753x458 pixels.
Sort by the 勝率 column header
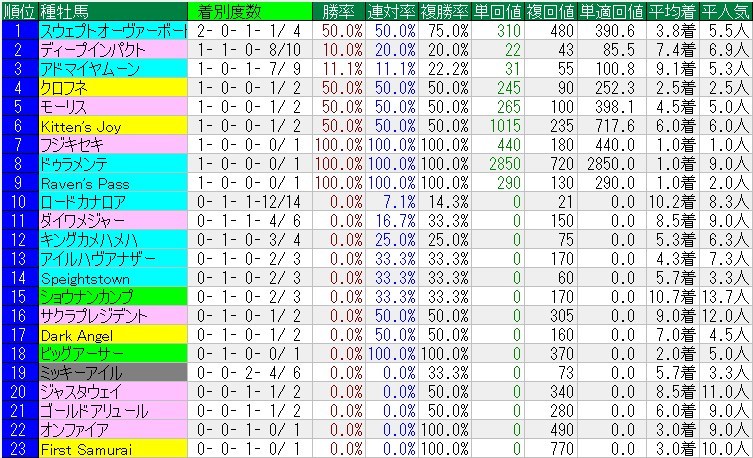pyautogui.click(x=339, y=11)
